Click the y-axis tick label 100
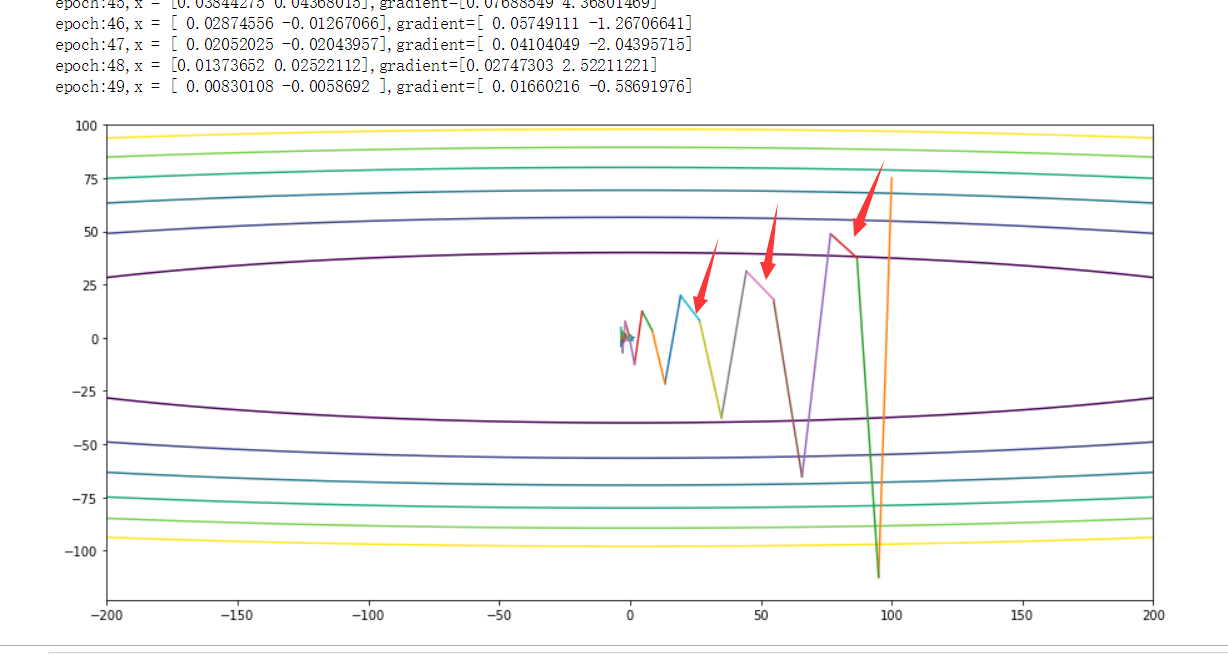 click(87, 126)
